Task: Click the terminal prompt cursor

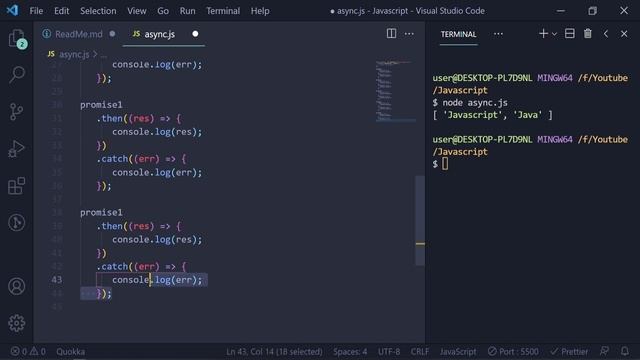Action: 445,164
